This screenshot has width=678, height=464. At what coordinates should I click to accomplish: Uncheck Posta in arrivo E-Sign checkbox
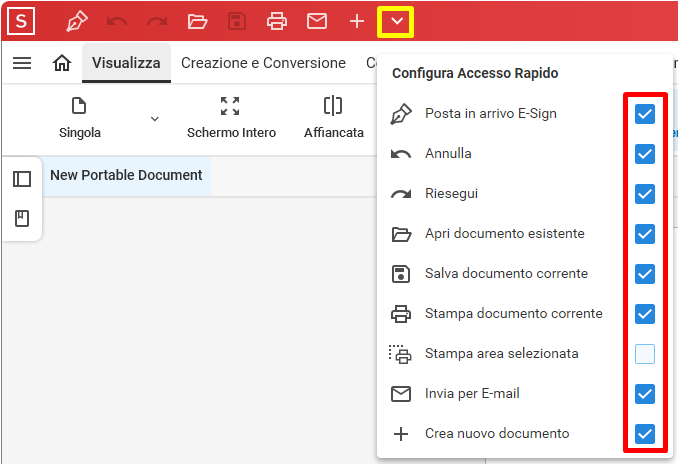coord(645,114)
